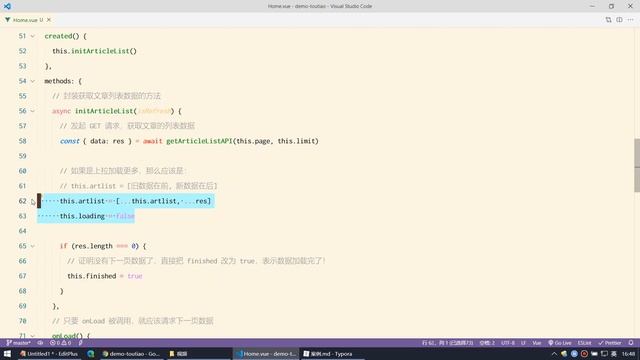Click the UTF-8 encoding selector
Viewport: 640px width, 360px height.
(x=508, y=343)
